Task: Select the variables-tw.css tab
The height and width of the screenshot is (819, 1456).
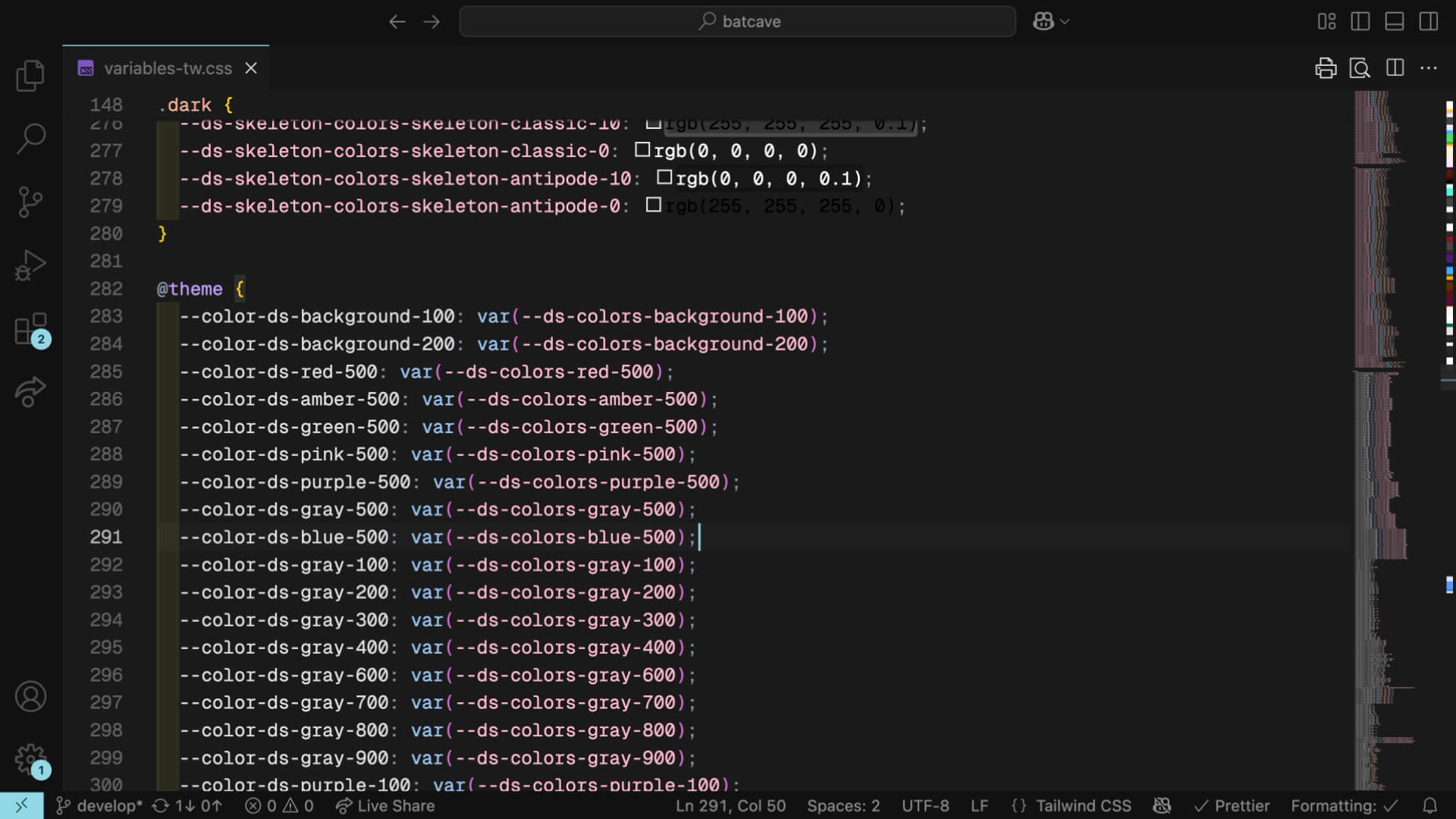Action: (167, 68)
